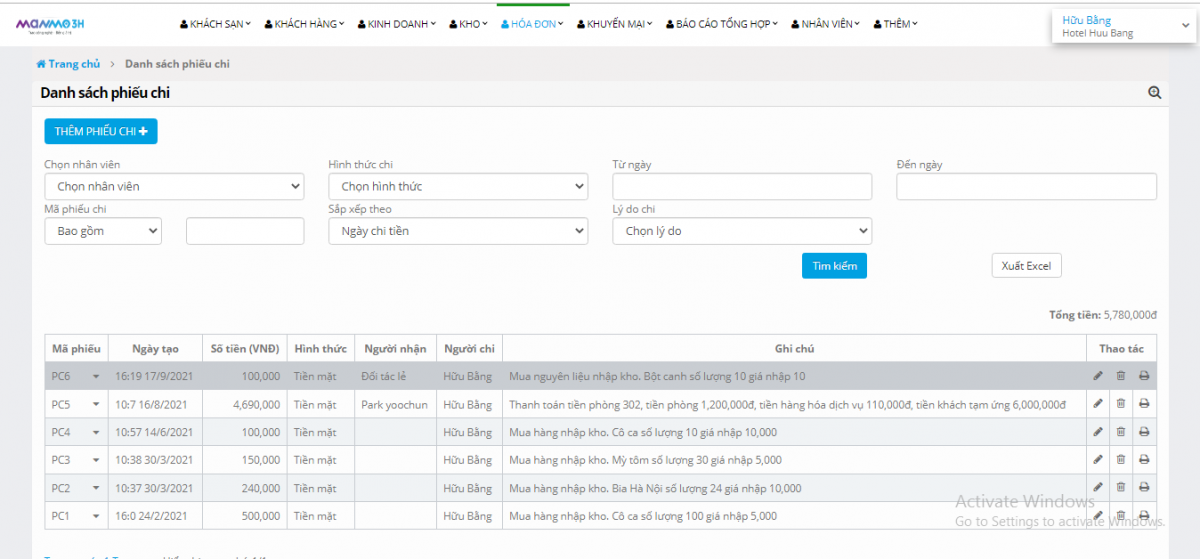Image resolution: width=1200 pixels, height=559 pixels.
Task: Open the Chọn hình thức dropdown
Action: [x=458, y=187]
